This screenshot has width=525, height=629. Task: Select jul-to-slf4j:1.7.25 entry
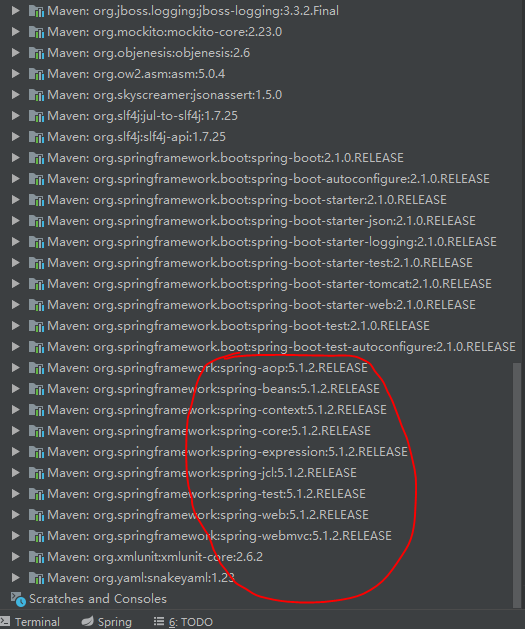(142, 116)
